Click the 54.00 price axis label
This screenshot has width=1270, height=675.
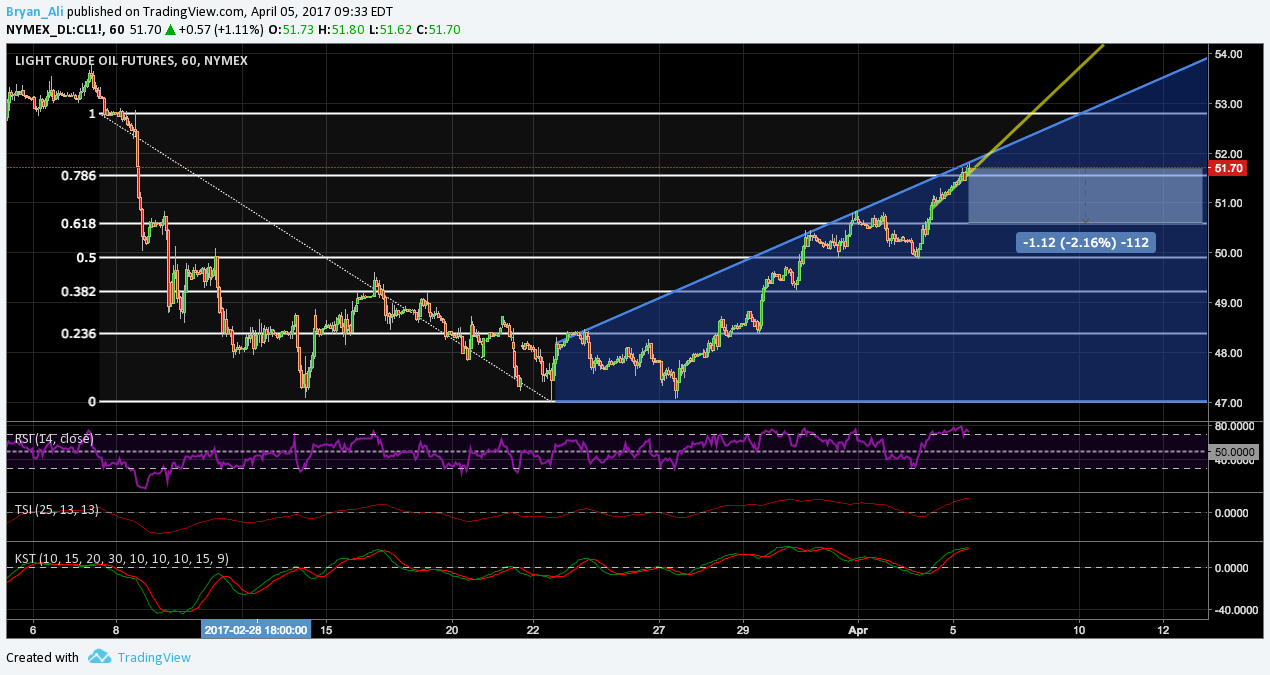click(1228, 54)
